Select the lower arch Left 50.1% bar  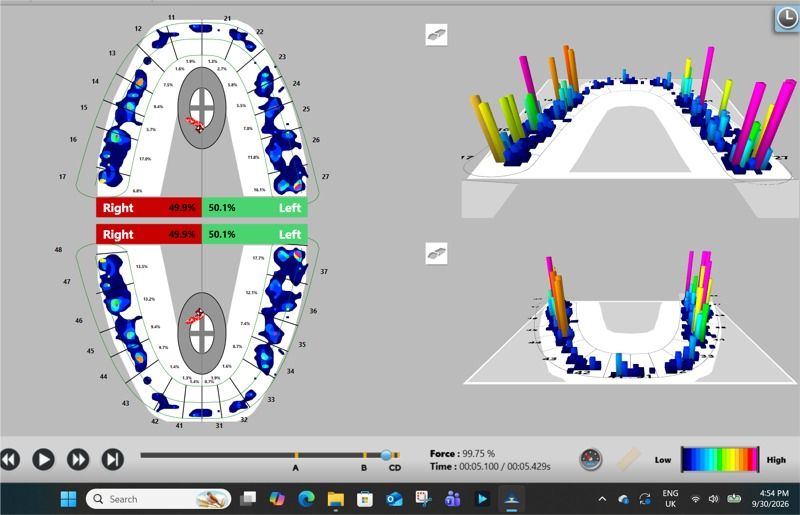(x=255, y=234)
